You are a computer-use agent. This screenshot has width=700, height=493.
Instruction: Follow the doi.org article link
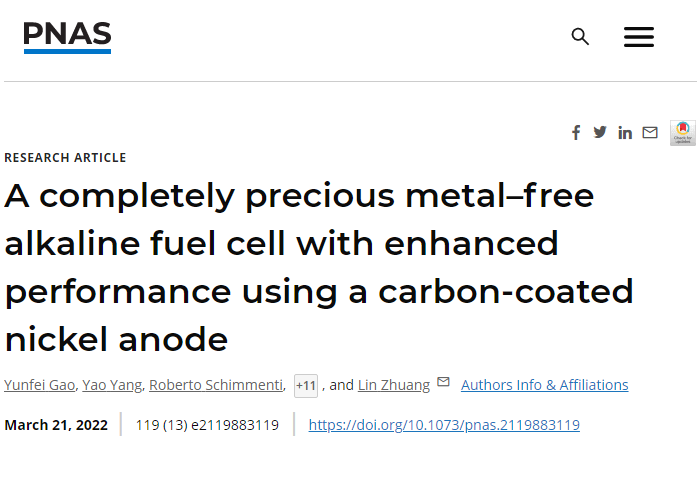[x=443, y=425]
